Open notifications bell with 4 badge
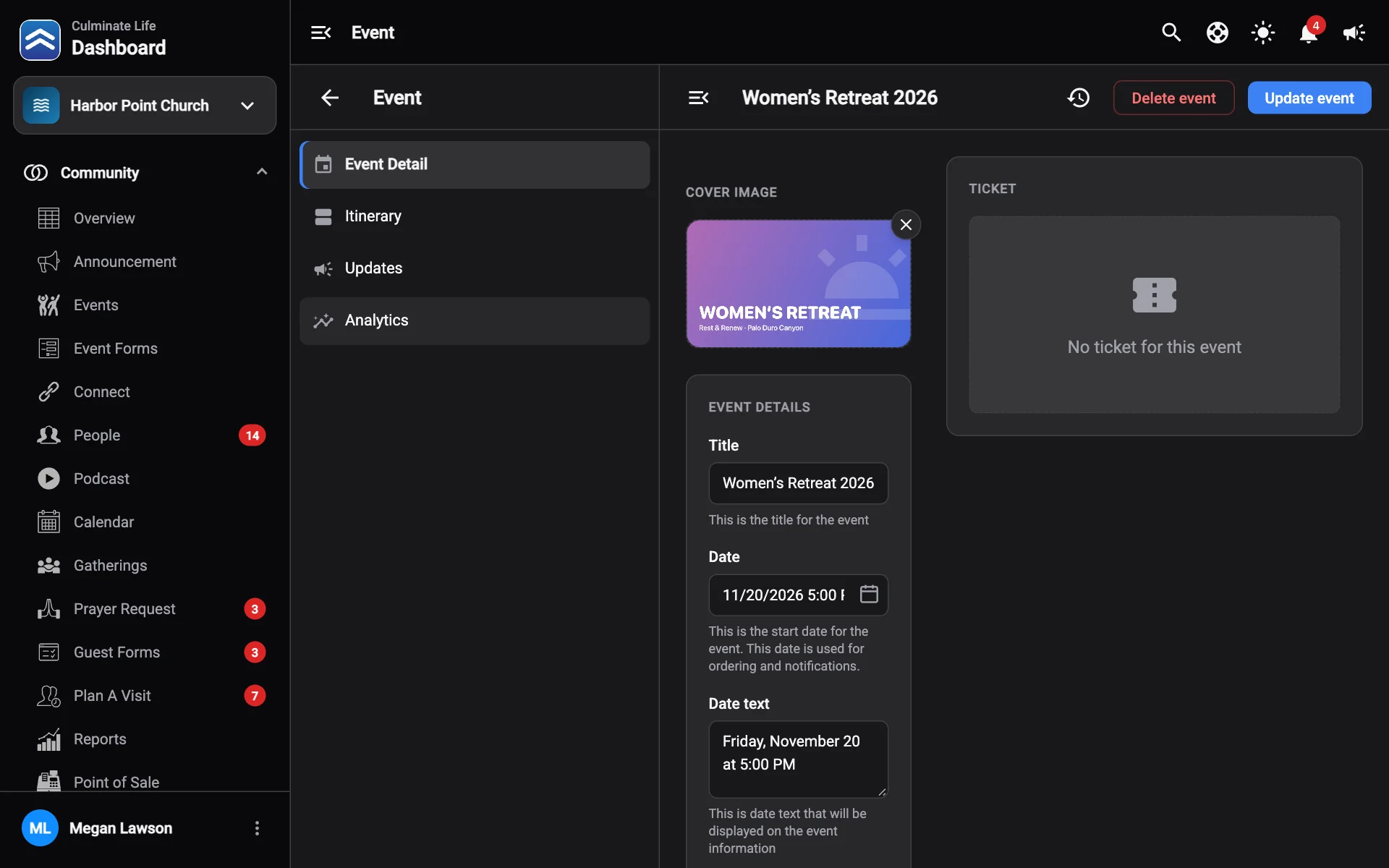Image resolution: width=1389 pixels, height=868 pixels. click(1309, 33)
